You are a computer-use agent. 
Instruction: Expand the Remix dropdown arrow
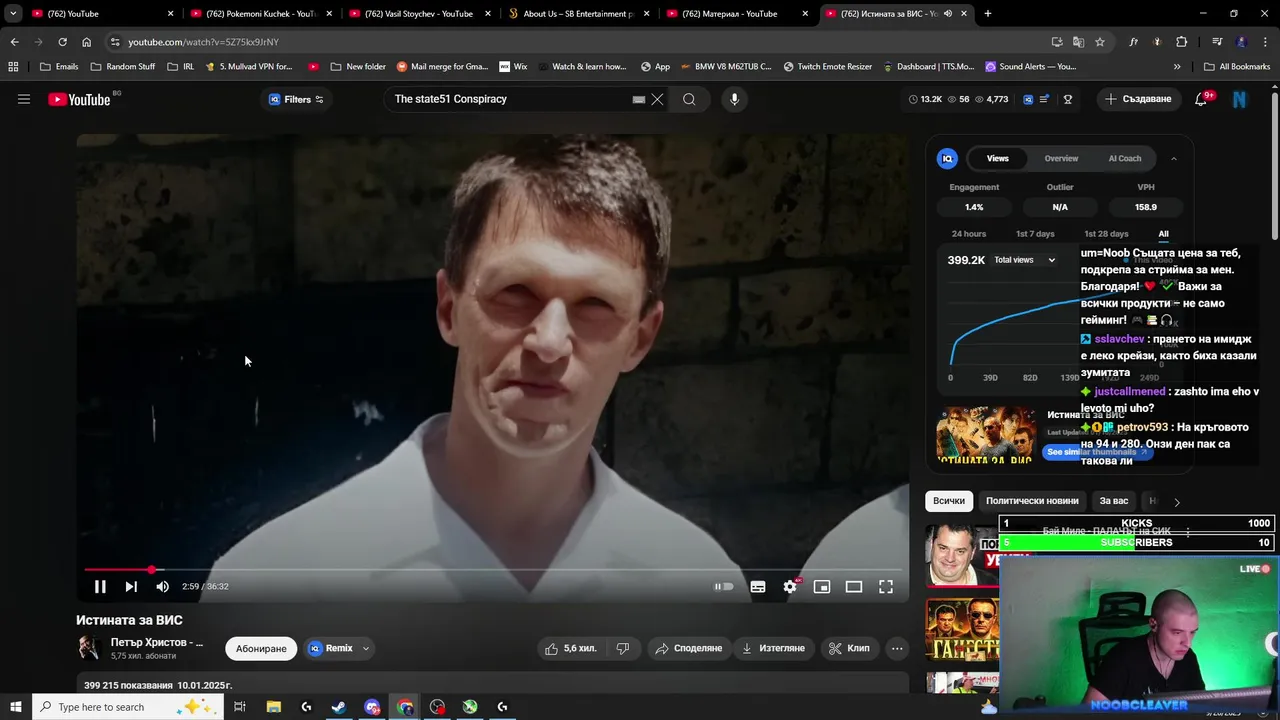366,648
